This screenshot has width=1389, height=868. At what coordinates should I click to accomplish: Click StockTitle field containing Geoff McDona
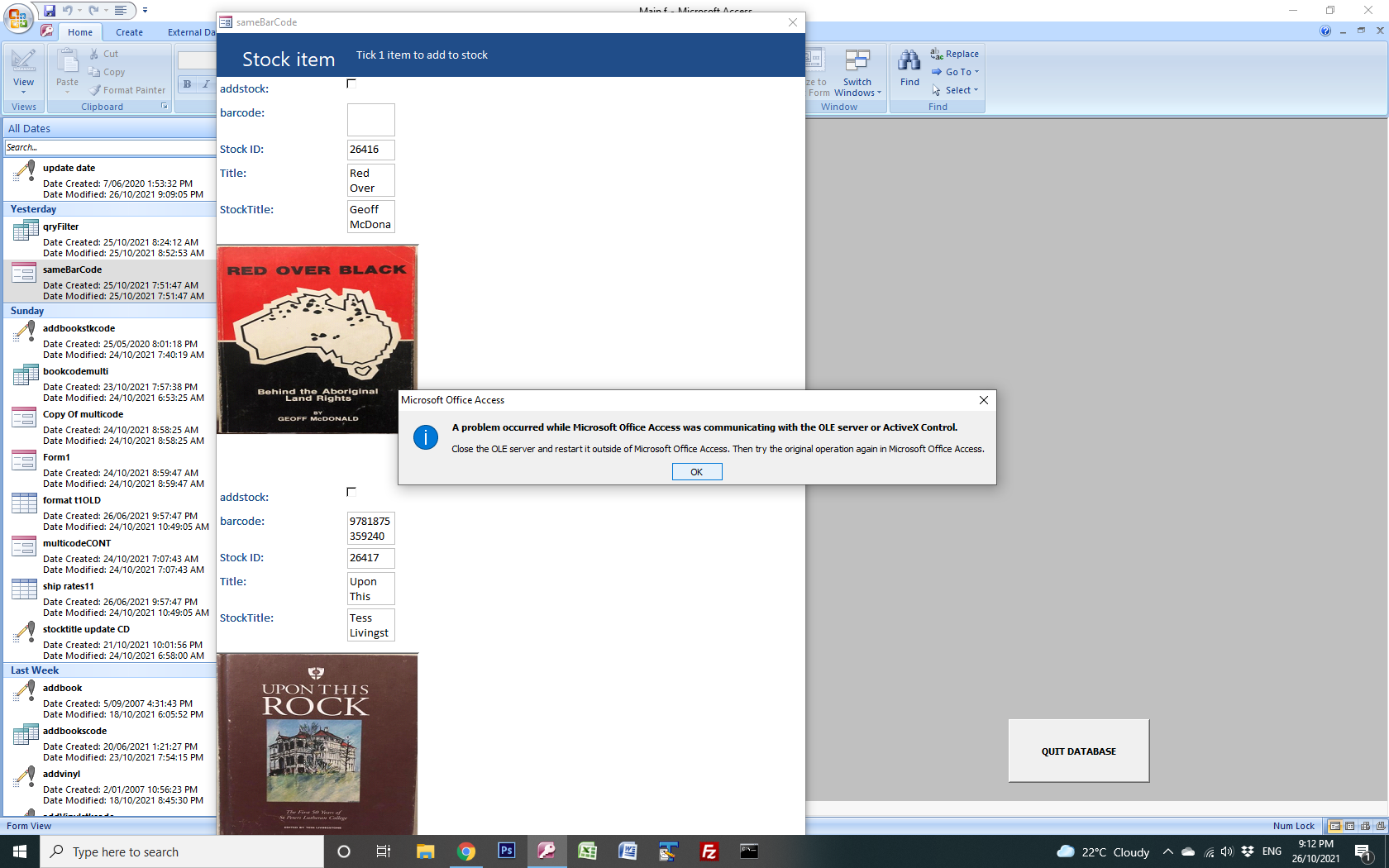coord(370,217)
